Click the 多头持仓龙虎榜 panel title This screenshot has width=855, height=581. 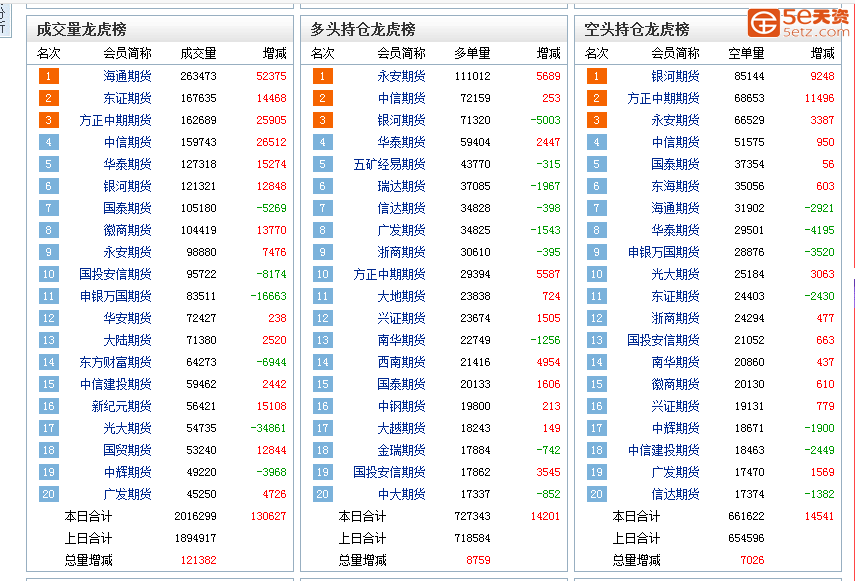pyautogui.click(x=363, y=29)
